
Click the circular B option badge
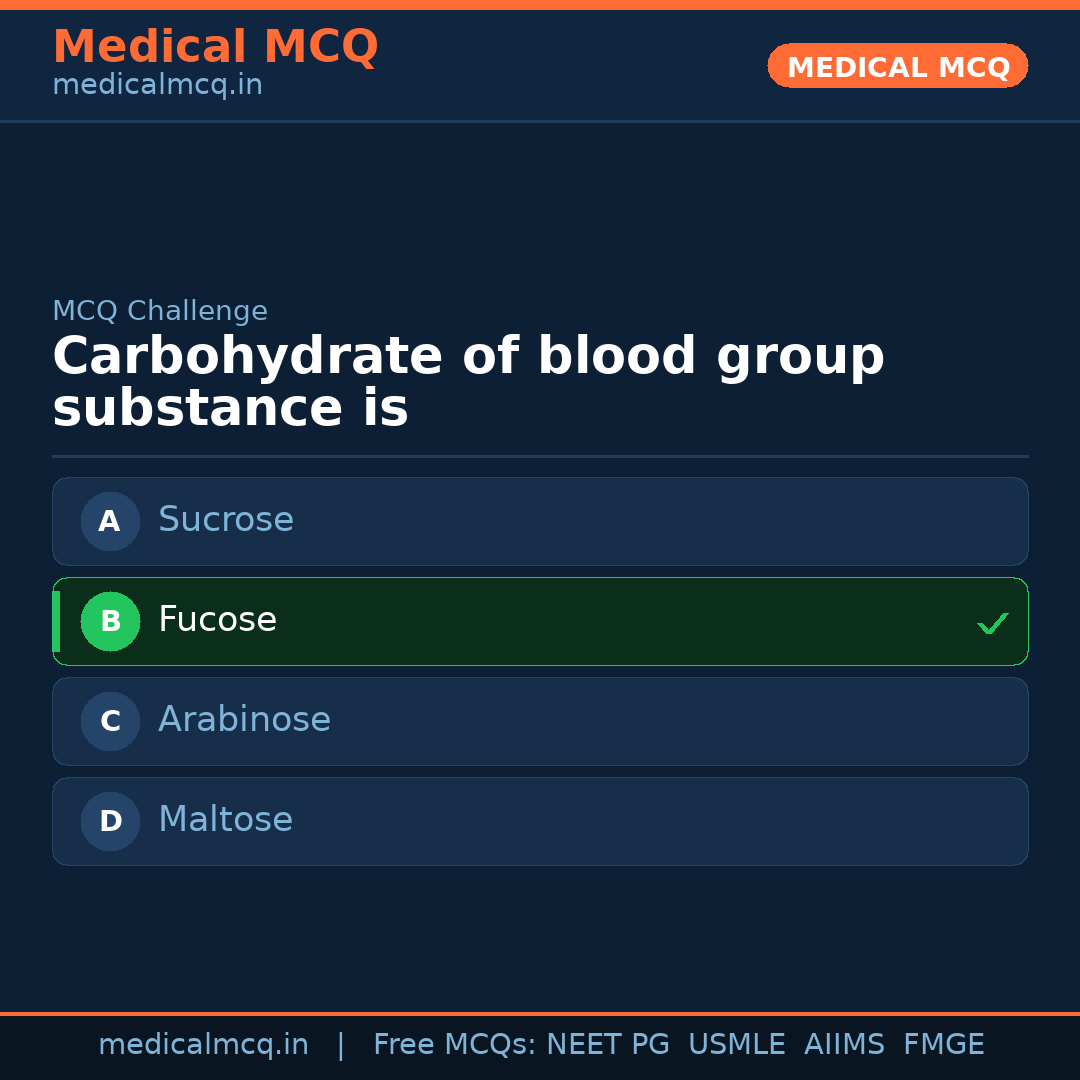click(110, 621)
